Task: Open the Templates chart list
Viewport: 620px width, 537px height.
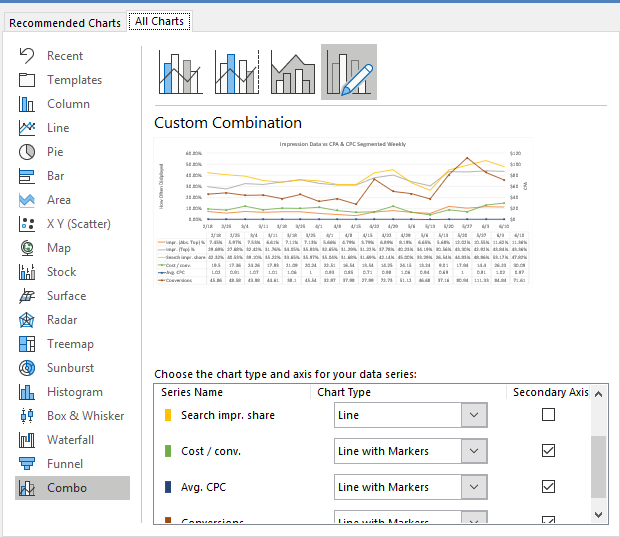Action: [x=74, y=80]
